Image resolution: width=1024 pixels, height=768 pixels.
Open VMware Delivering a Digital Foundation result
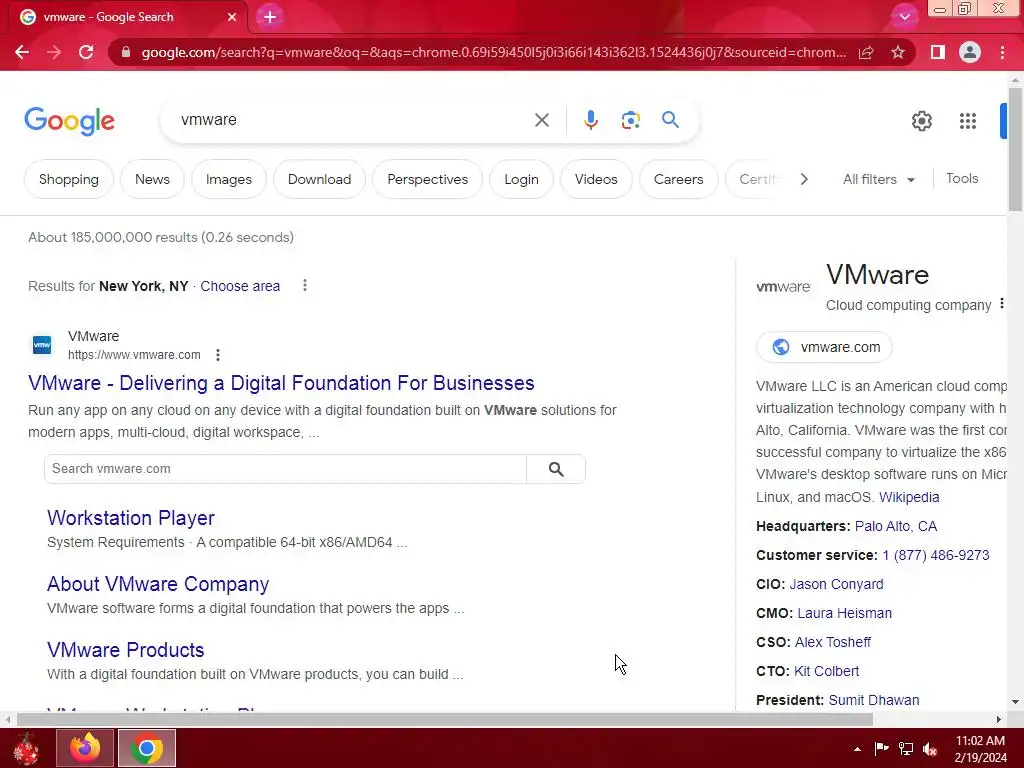281,383
